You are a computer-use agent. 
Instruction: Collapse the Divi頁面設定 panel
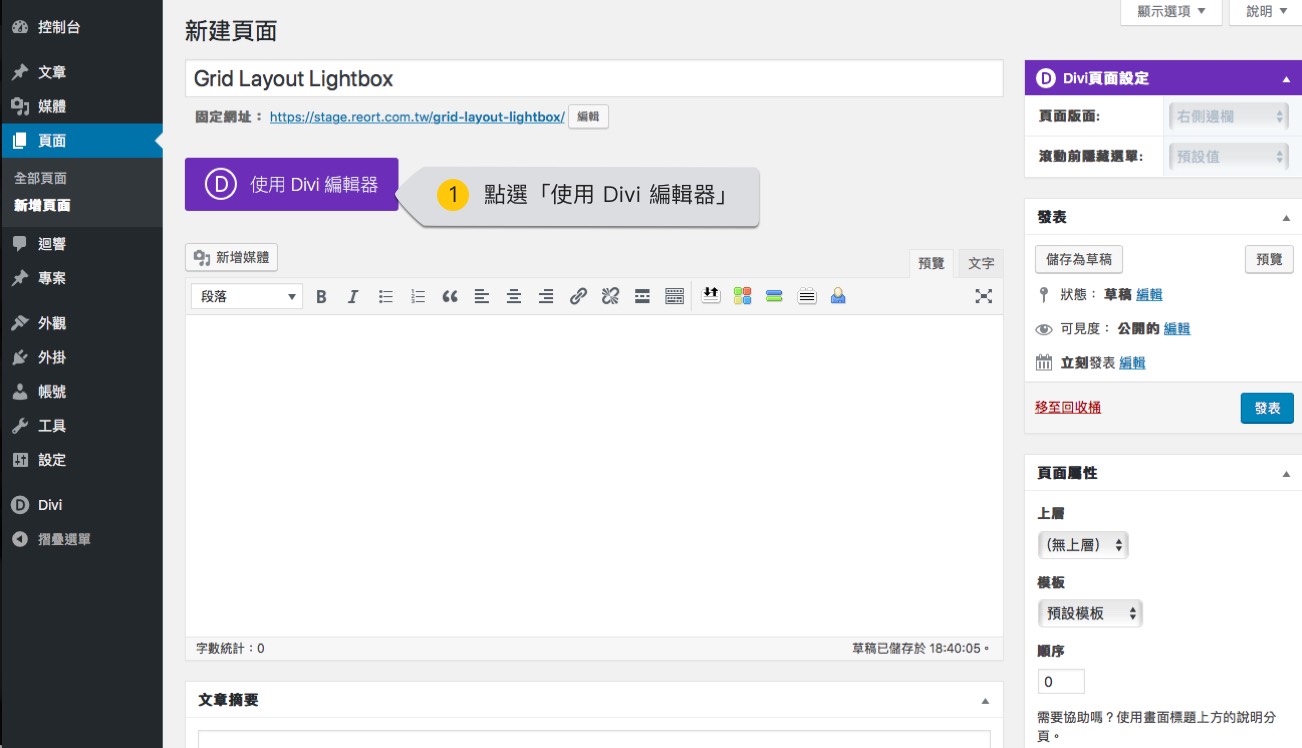pyautogui.click(x=1286, y=78)
